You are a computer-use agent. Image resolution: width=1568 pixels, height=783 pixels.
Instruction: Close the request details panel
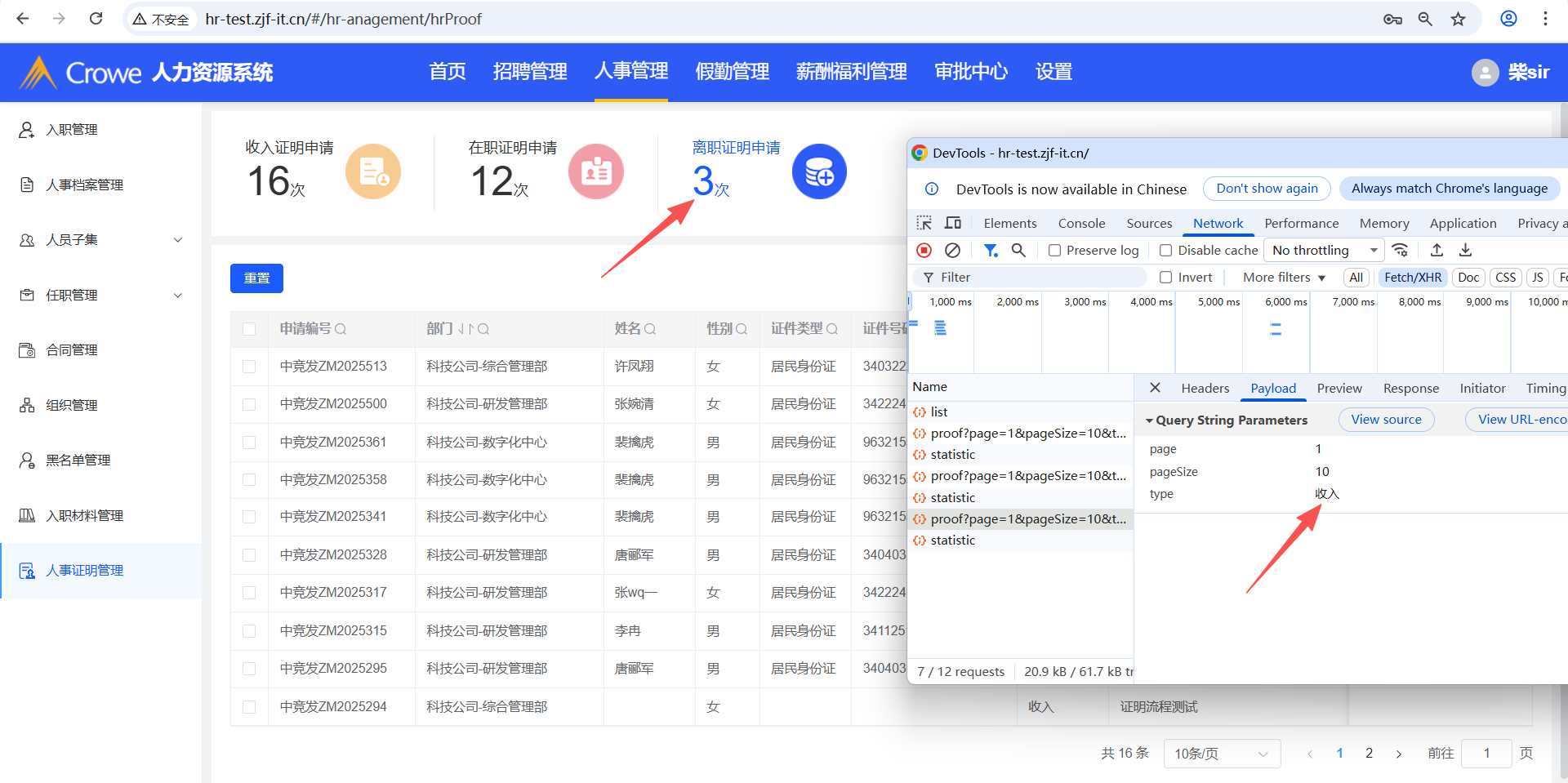click(1155, 388)
